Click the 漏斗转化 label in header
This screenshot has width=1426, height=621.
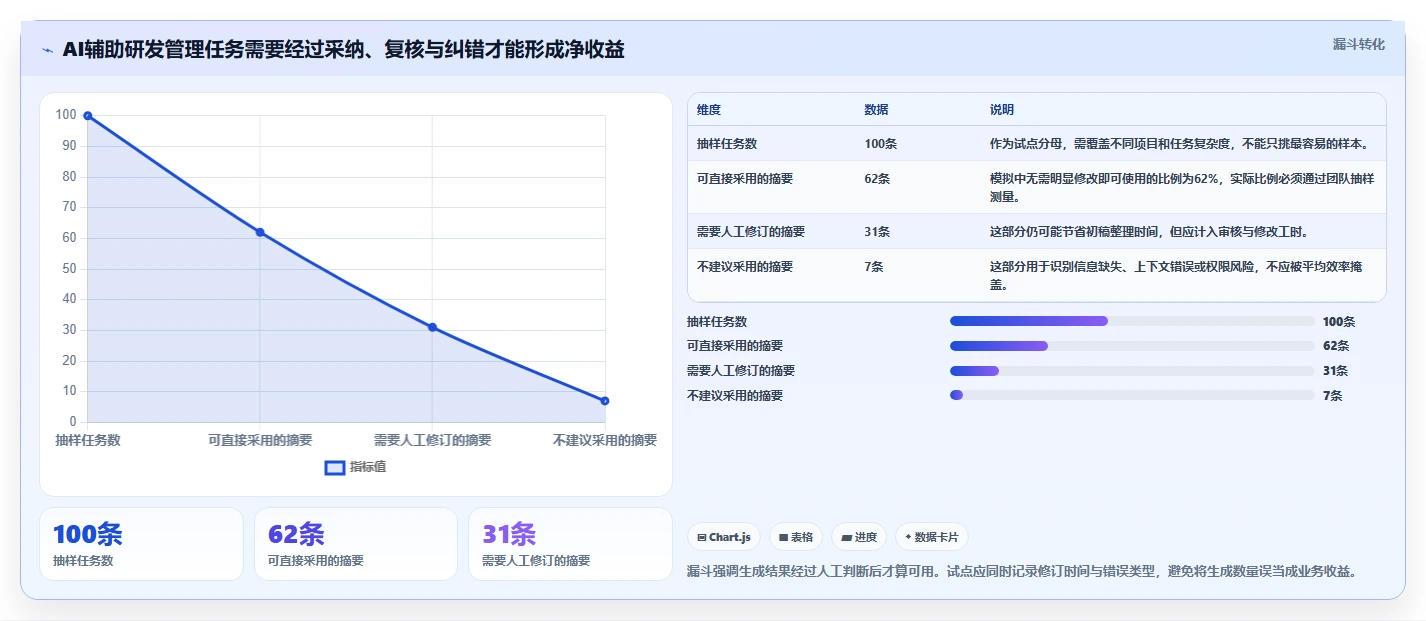tap(1359, 44)
